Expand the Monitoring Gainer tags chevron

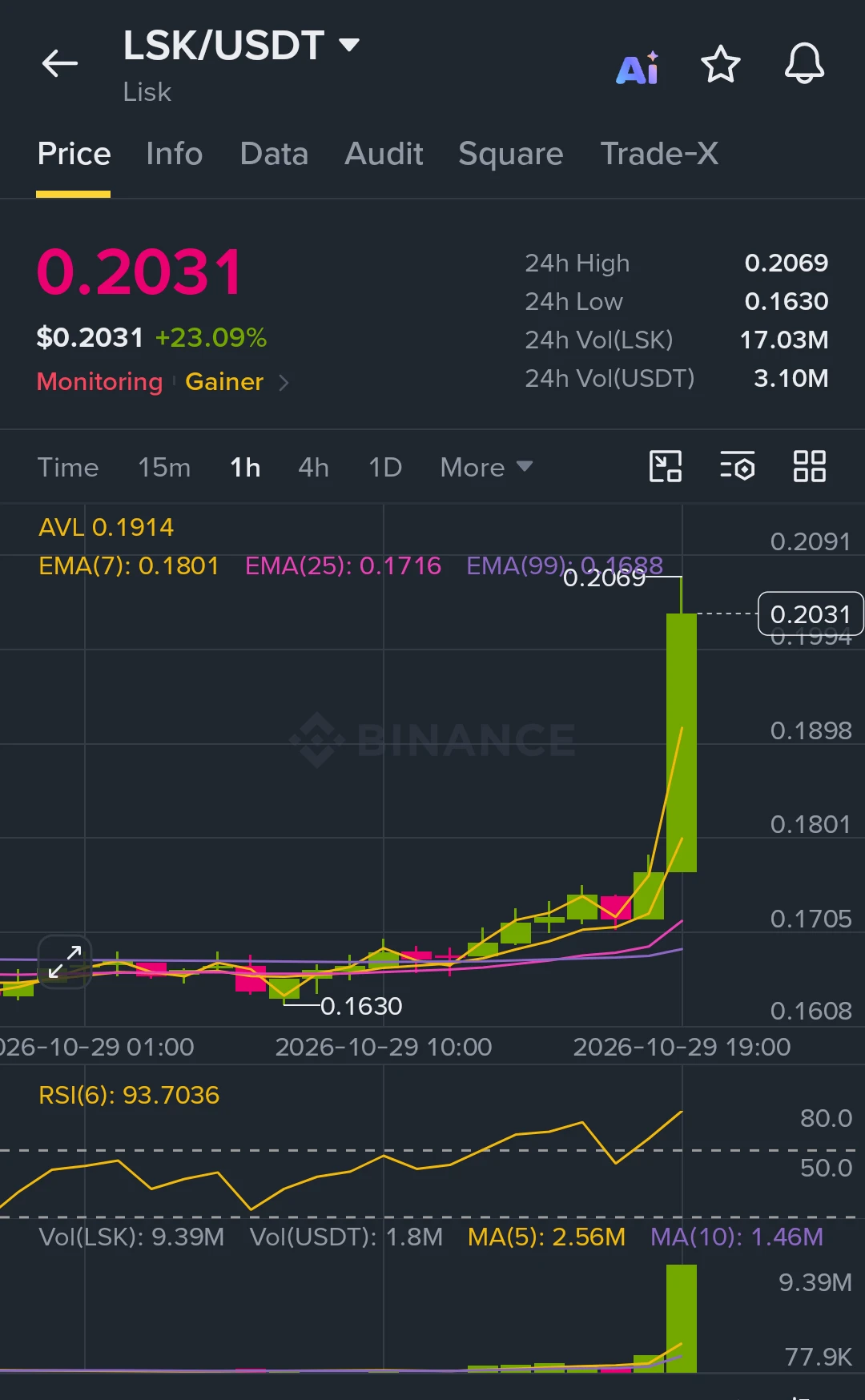coord(284,383)
